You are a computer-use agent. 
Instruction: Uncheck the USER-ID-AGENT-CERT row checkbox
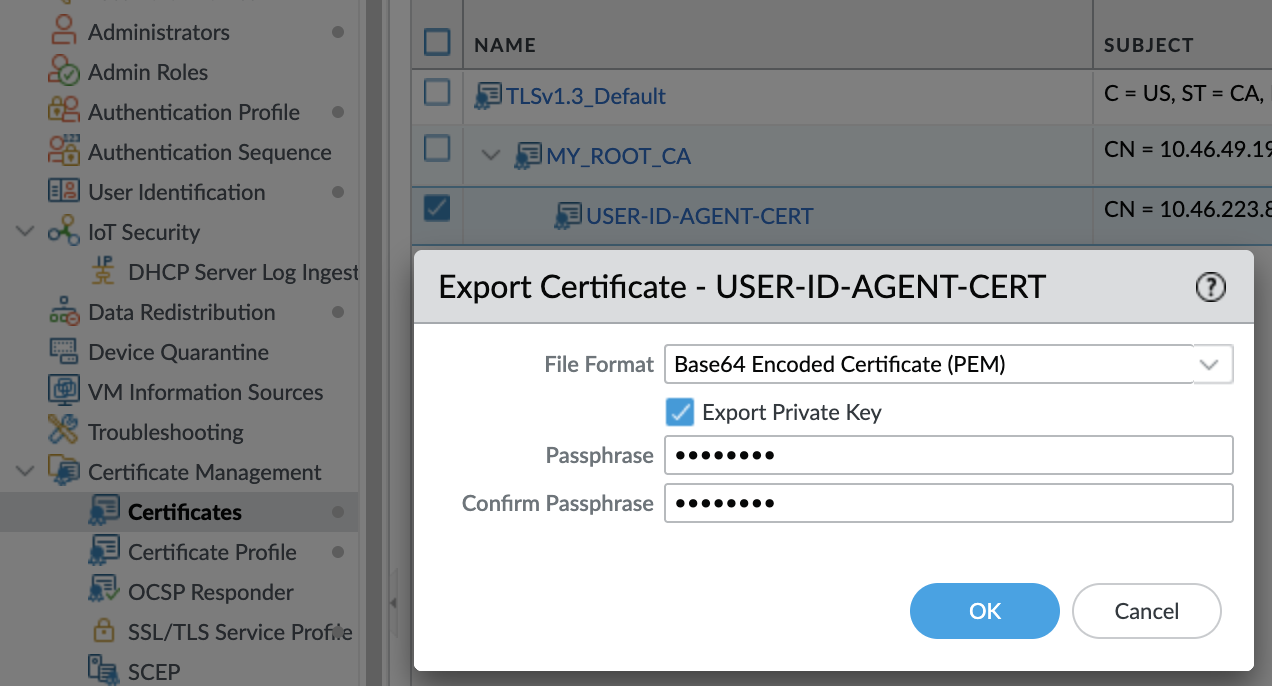pyautogui.click(x=436, y=208)
